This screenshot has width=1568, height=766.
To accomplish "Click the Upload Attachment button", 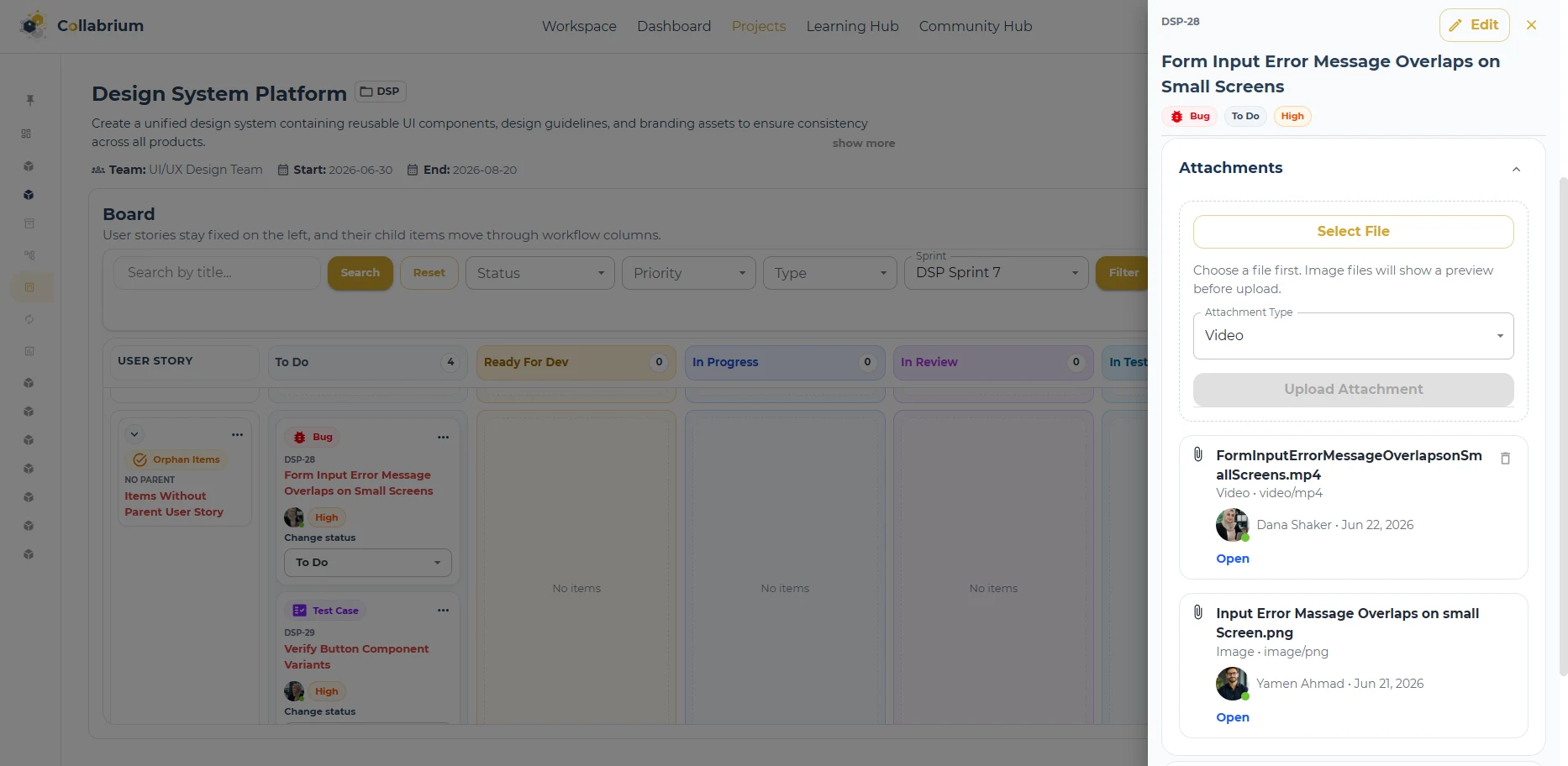I will tap(1353, 390).
